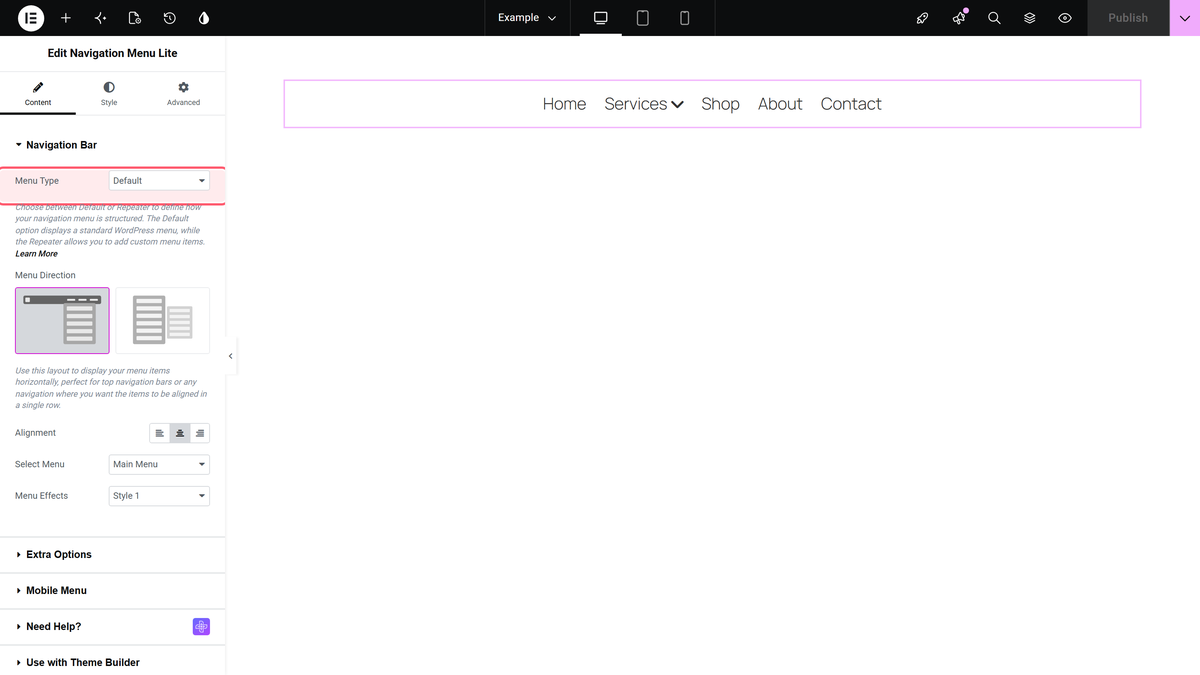The height and width of the screenshot is (675, 1200).
Task: Click the rocket icon in the top bar
Action: pos(923,18)
